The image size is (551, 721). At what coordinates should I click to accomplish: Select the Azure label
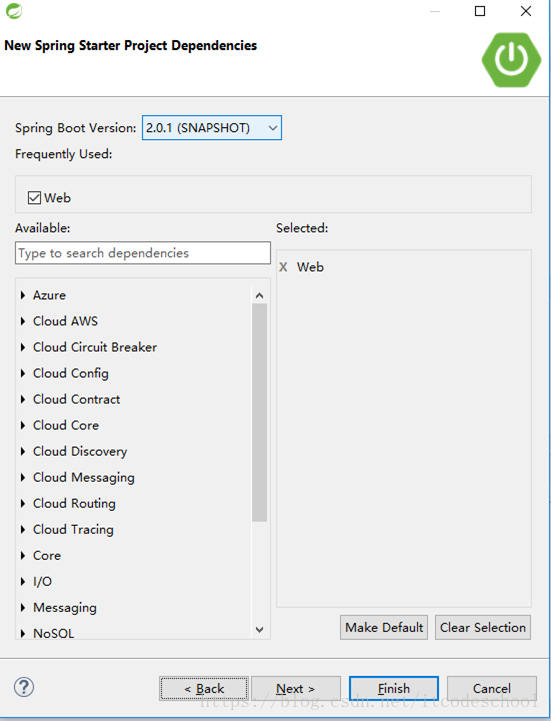(49, 295)
